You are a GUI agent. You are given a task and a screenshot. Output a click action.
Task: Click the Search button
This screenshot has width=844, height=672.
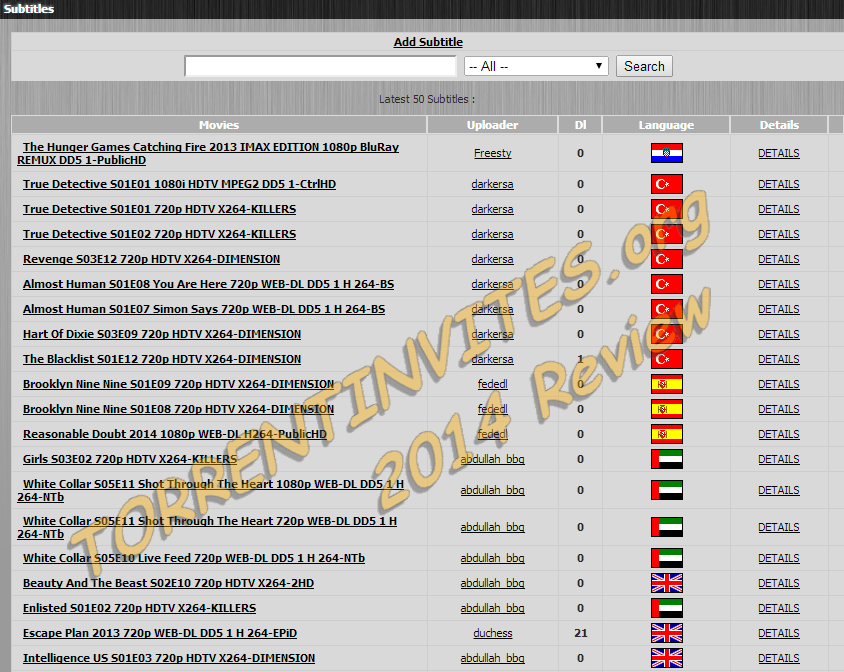pyautogui.click(x=644, y=66)
